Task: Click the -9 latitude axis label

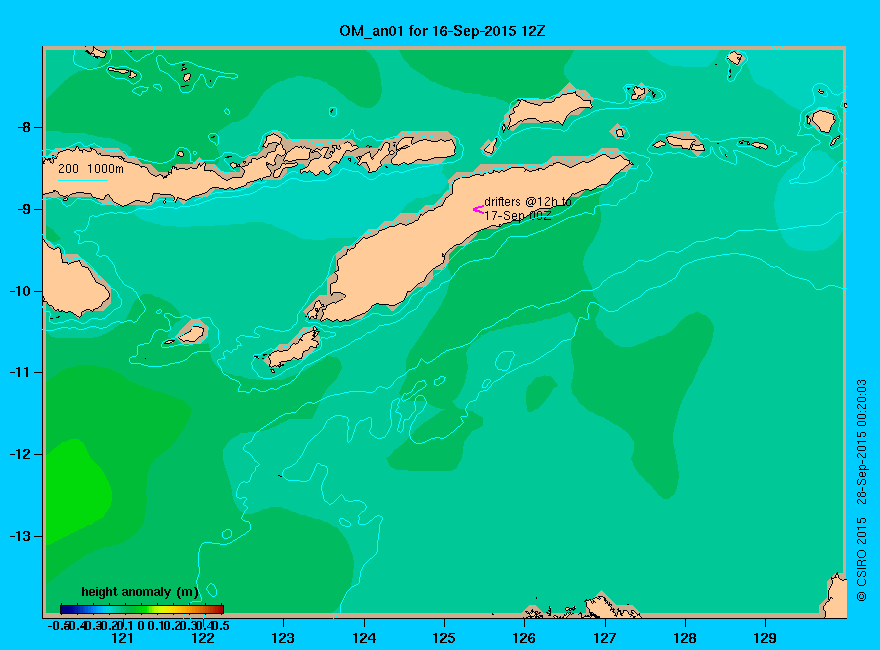Action: 24,209
